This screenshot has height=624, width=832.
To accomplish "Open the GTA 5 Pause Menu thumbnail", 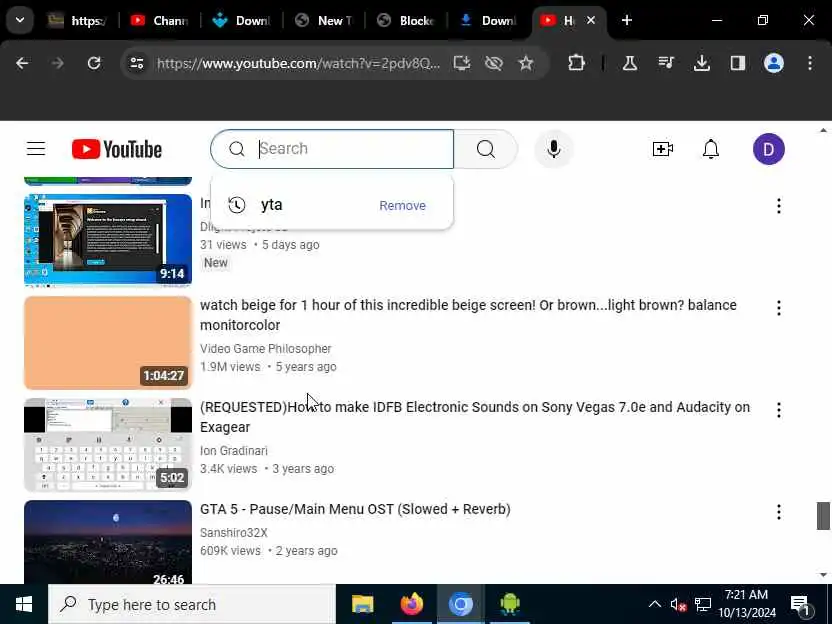I will (108, 542).
